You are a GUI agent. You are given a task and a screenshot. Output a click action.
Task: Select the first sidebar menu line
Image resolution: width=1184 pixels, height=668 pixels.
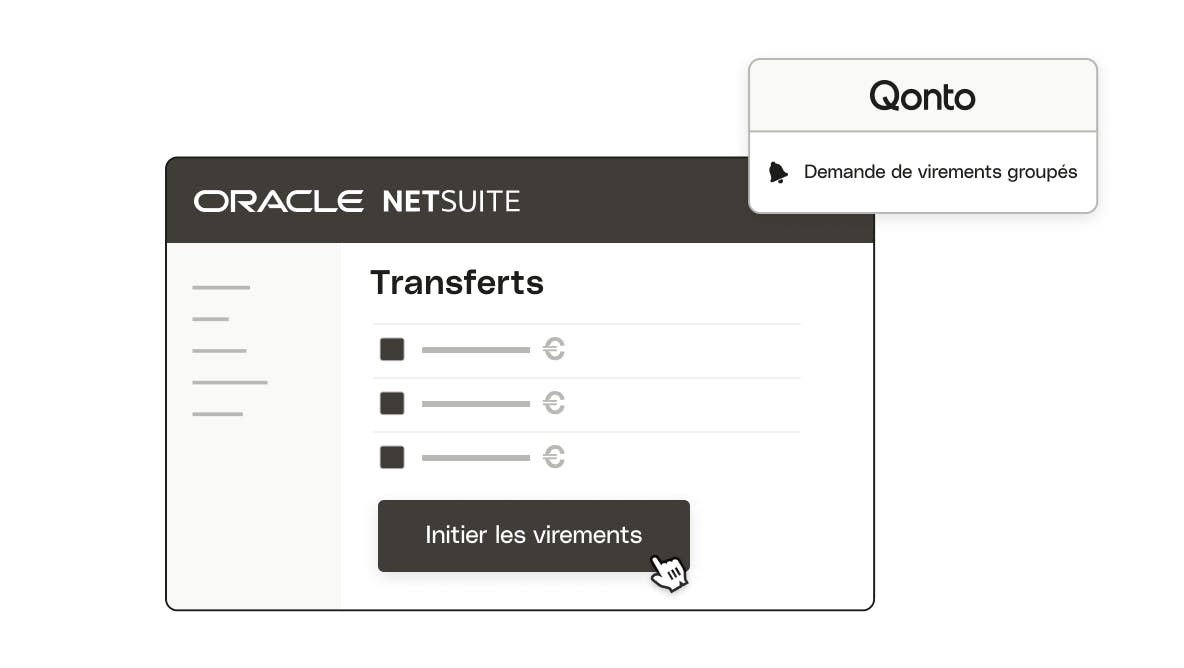221,288
